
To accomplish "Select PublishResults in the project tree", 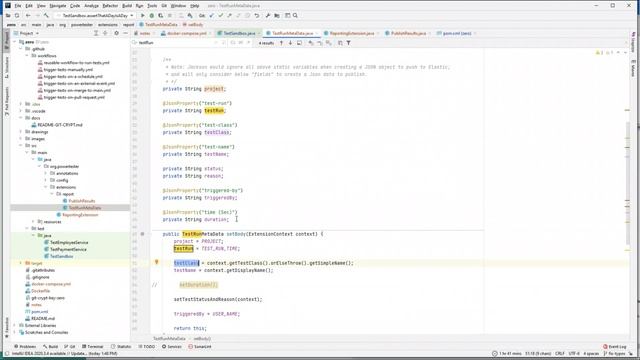I will (82, 201).
